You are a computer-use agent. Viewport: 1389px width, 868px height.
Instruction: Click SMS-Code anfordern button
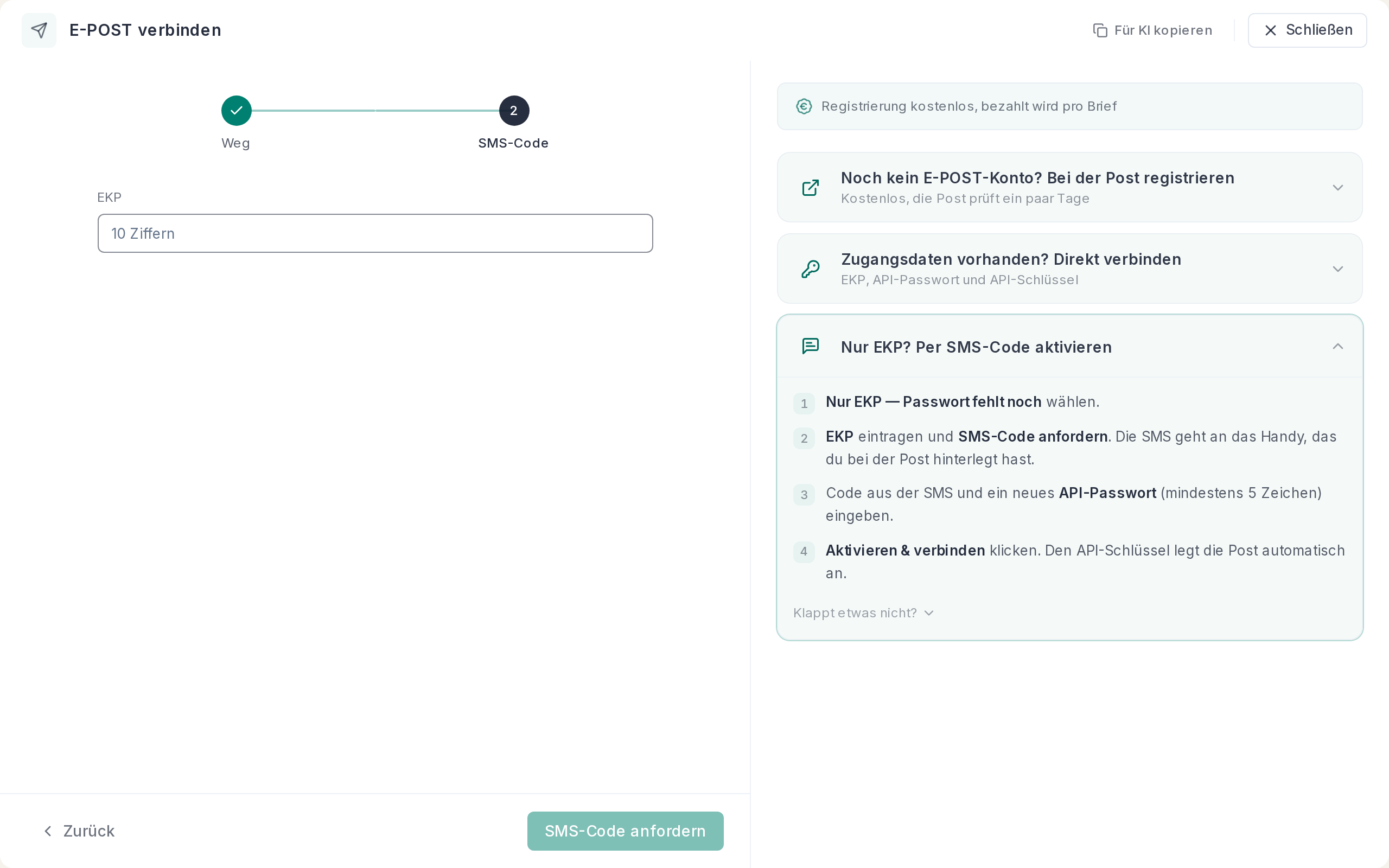pyautogui.click(x=625, y=831)
